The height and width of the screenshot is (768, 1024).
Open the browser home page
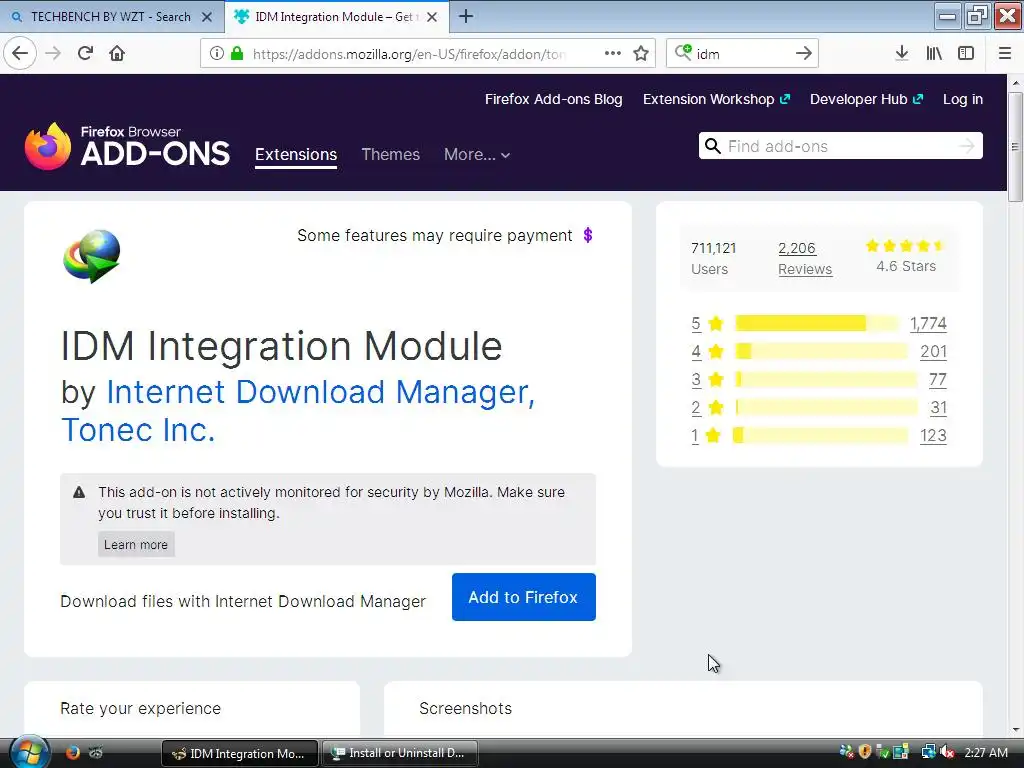(117, 53)
